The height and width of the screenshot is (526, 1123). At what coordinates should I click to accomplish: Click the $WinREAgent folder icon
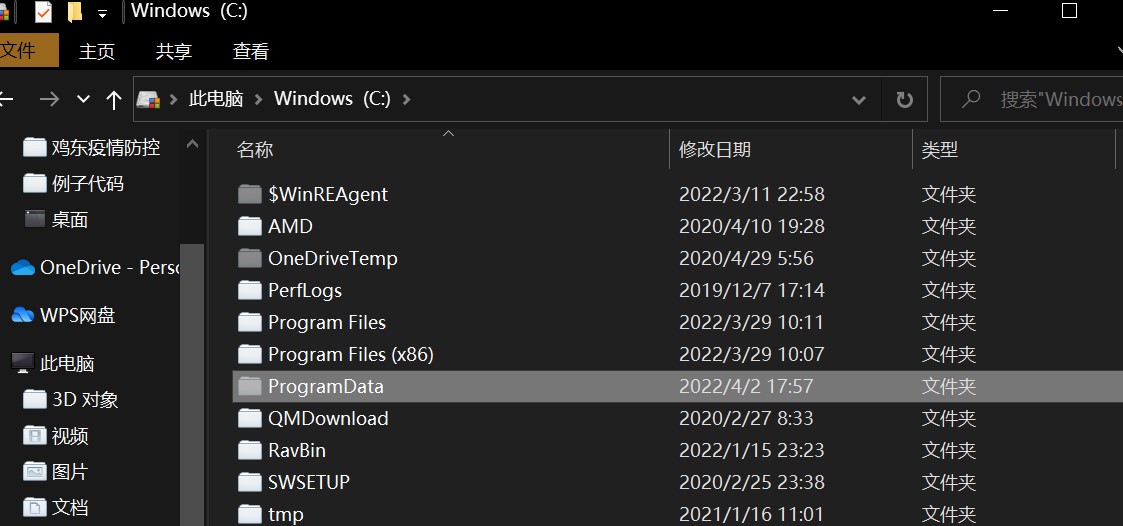click(x=250, y=194)
